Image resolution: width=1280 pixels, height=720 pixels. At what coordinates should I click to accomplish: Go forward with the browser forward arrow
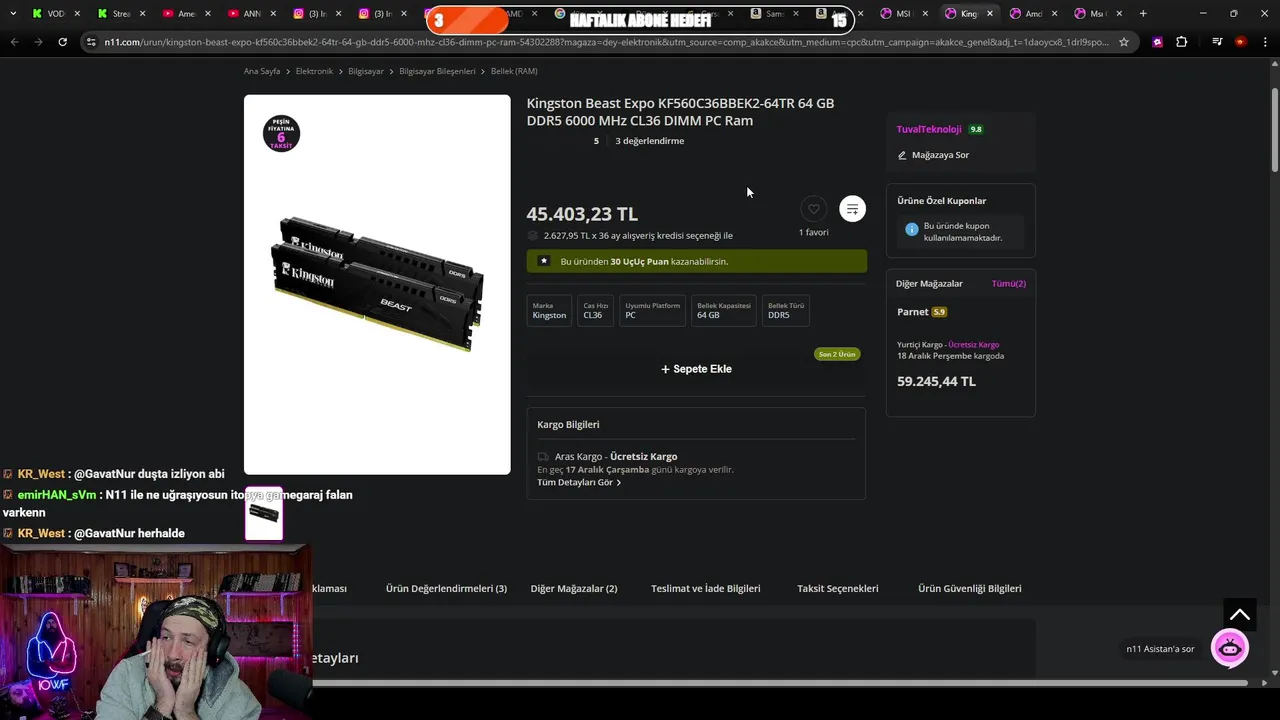(37, 42)
